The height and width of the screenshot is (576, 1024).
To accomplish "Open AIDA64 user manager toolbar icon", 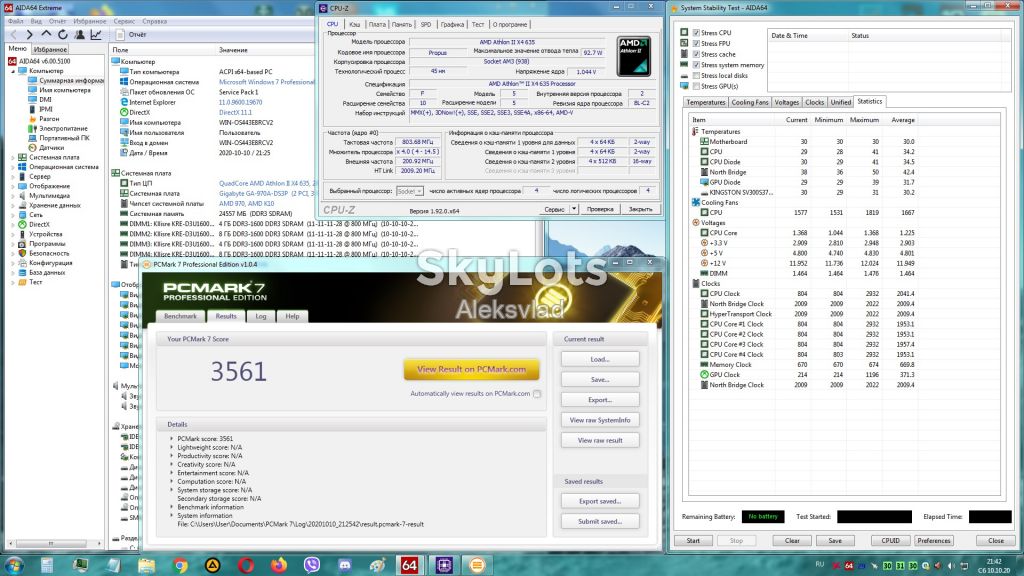I will point(79,35).
